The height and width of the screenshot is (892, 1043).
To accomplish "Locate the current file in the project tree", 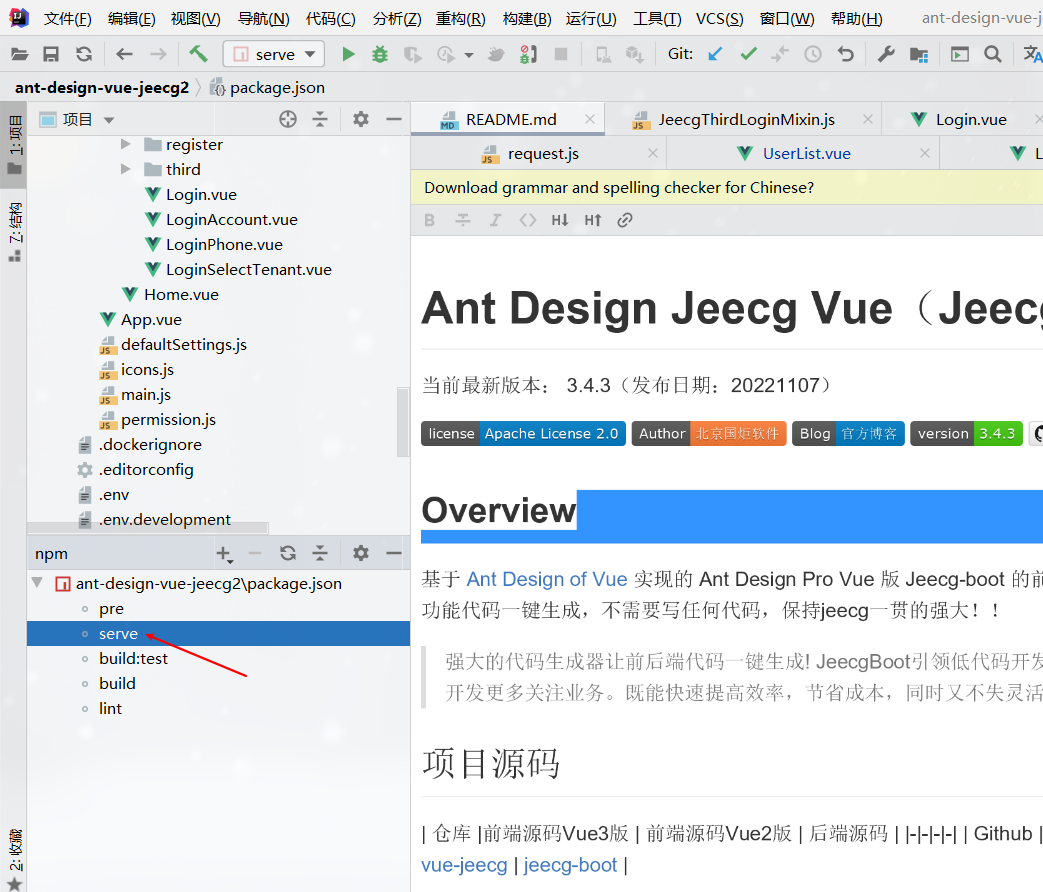I will 288,119.
